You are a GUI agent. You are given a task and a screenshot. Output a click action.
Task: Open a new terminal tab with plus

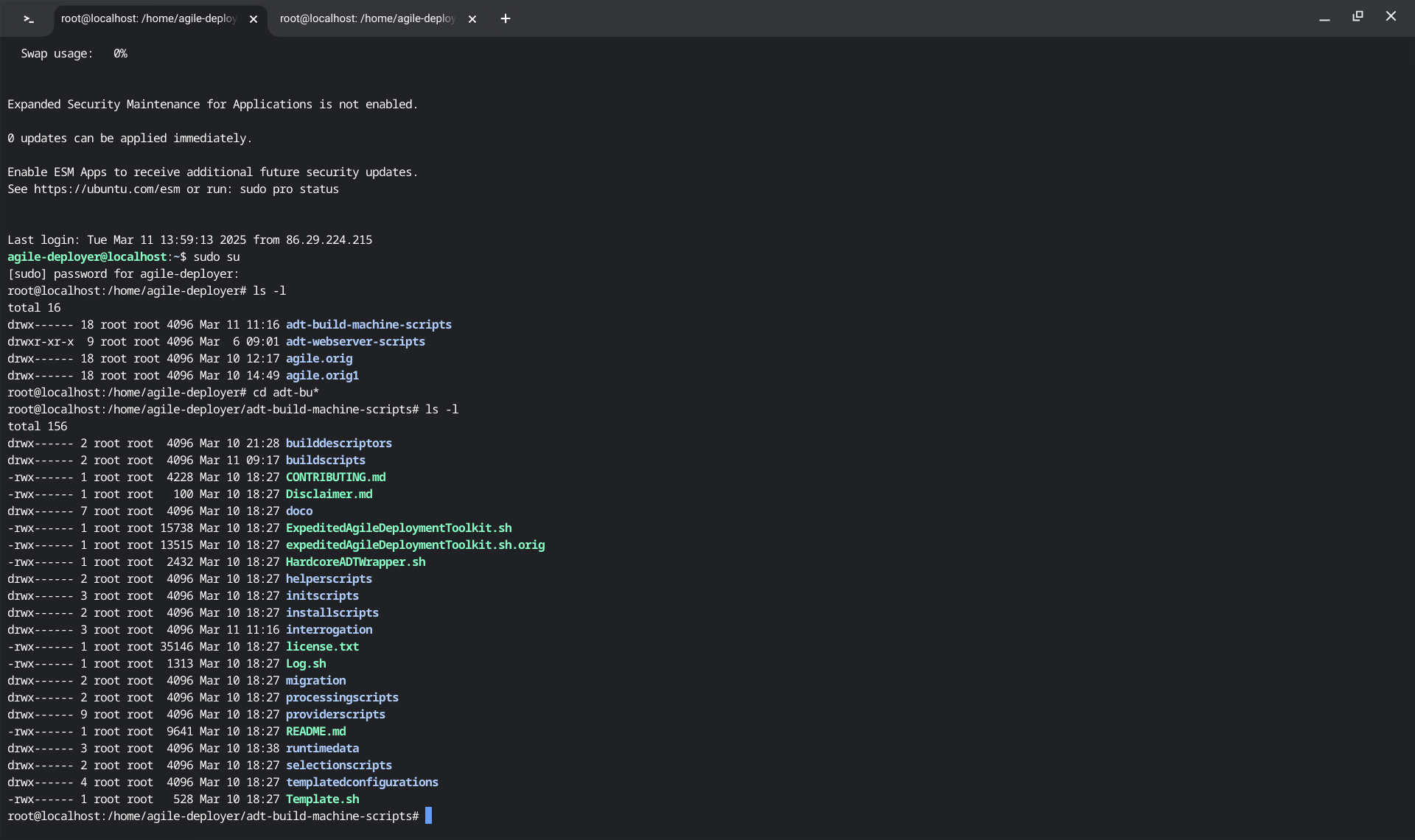[x=506, y=18]
